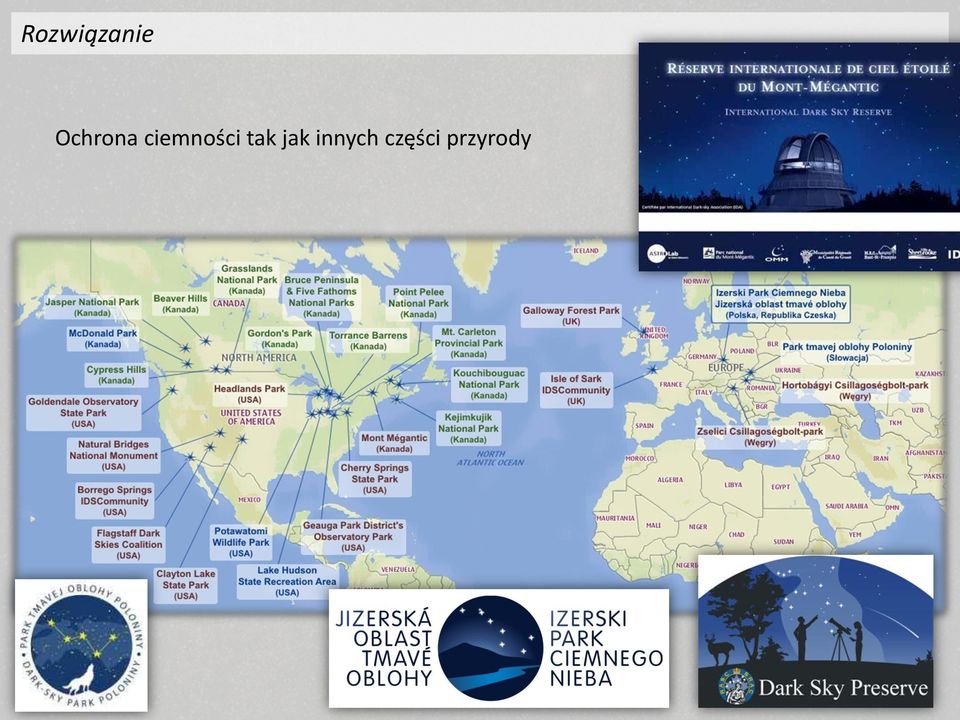Click the Headlands Park (USA) label
960x720 pixels.
coord(249,394)
